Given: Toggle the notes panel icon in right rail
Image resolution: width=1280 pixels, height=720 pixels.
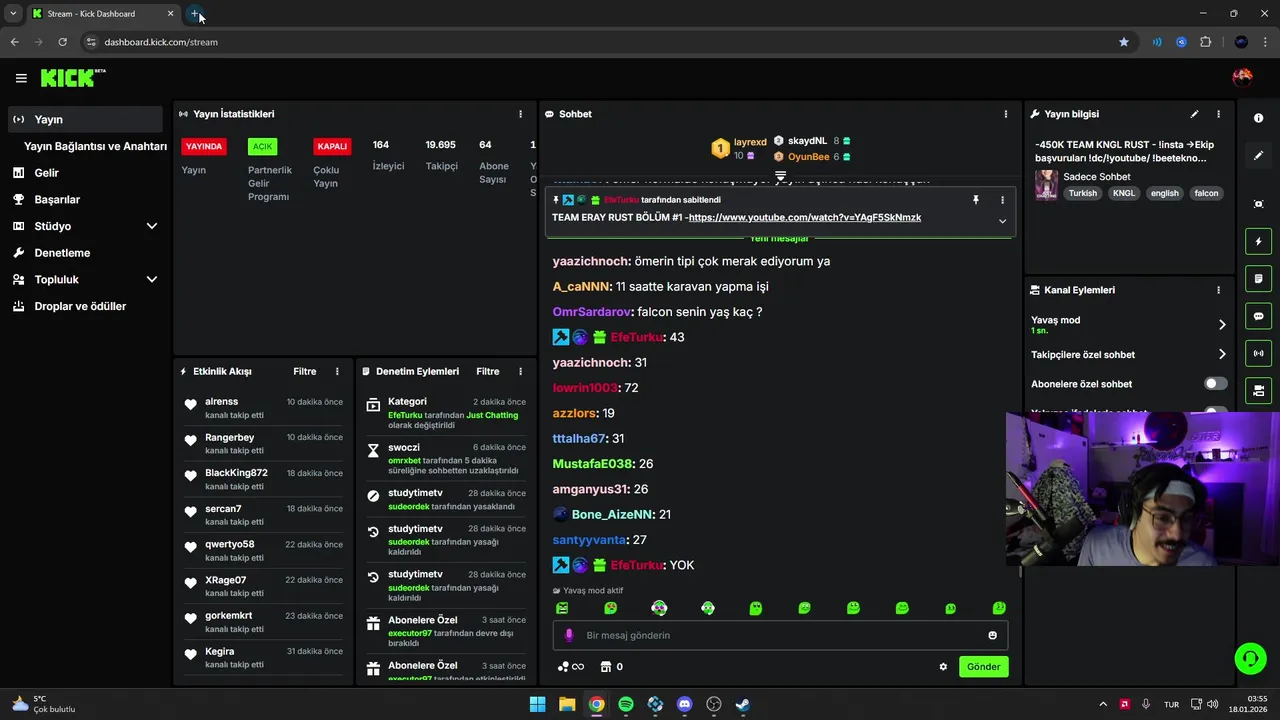Looking at the screenshot, I should point(1258,278).
